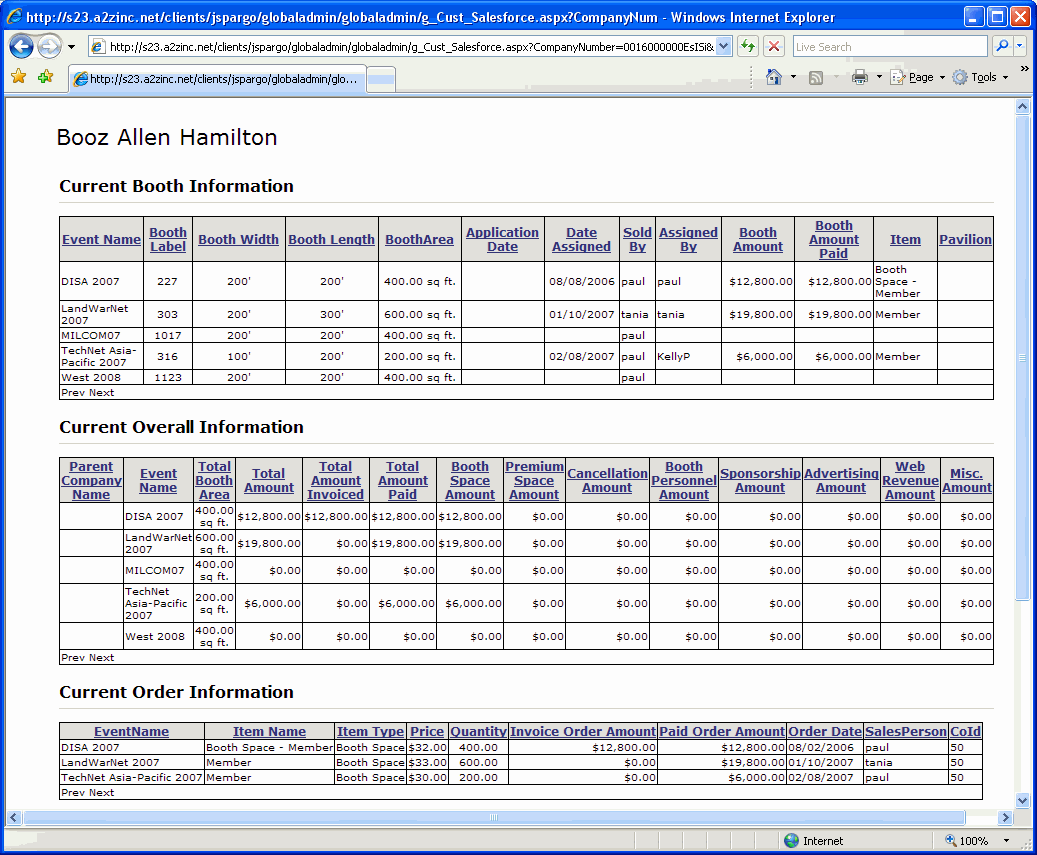Expand the Print options dropdown arrow
The image size is (1037, 855).
pos(879,77)
